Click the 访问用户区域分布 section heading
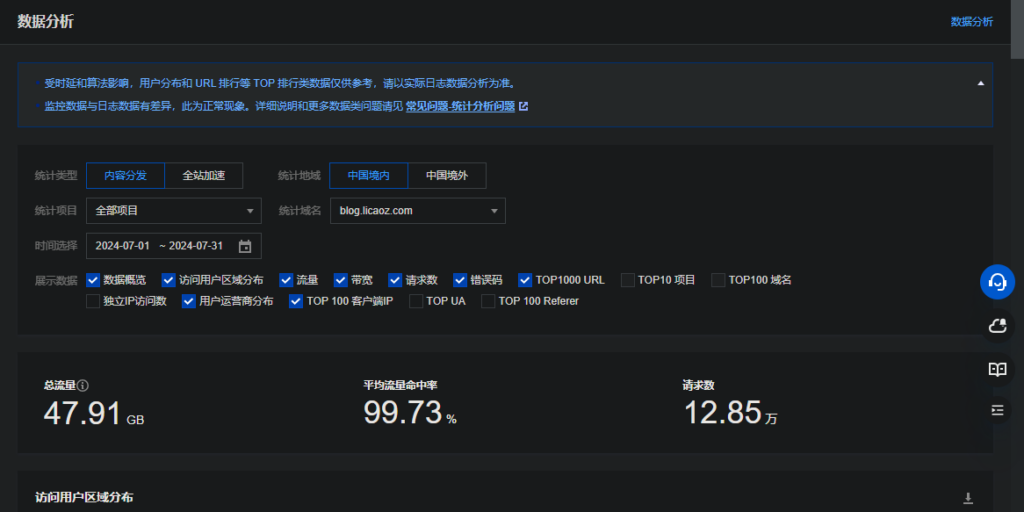The height and width of the screenshot is (512, 1024). pyautogui.click(x=84, y=498)
